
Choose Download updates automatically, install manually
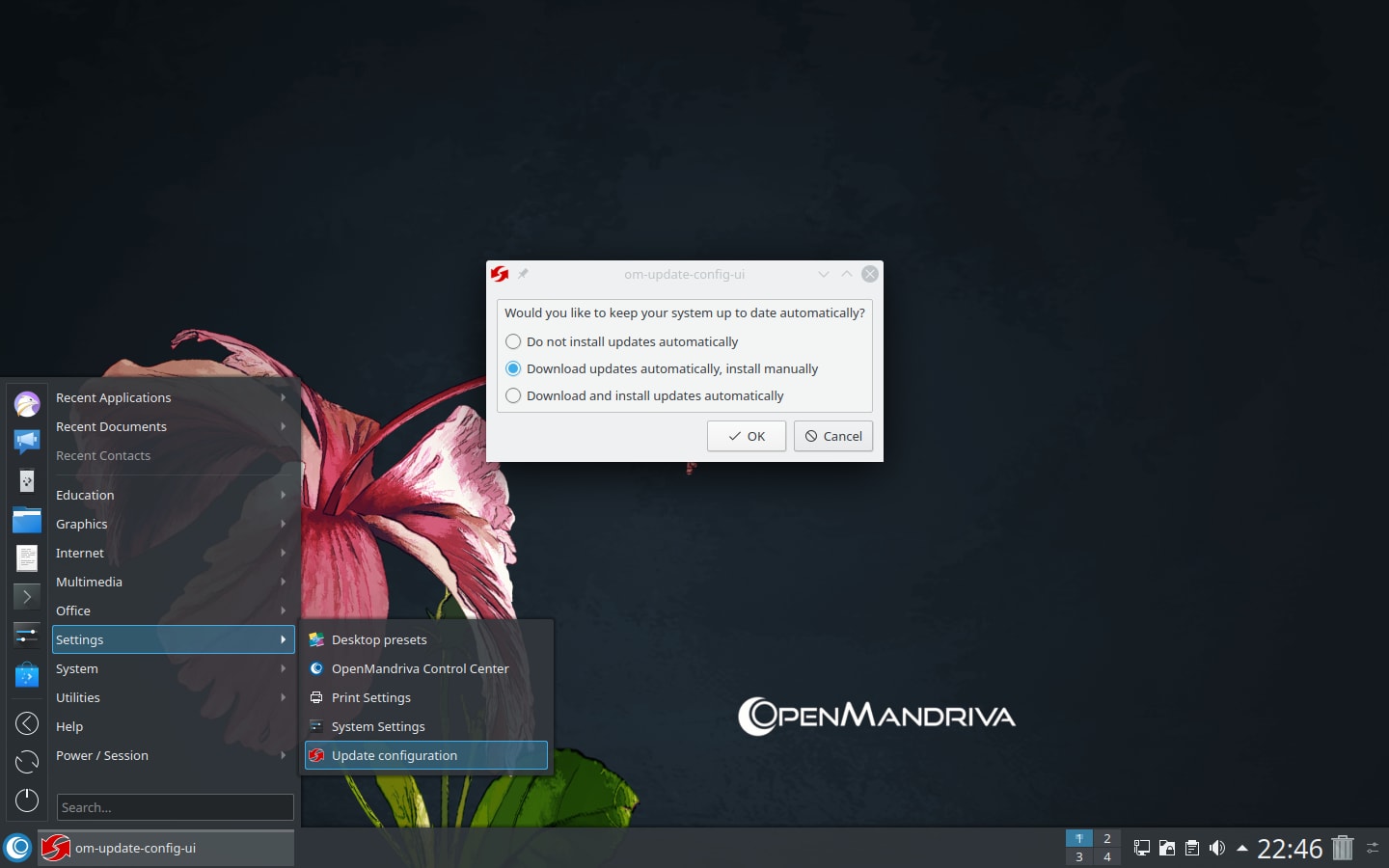coord(662,368)
